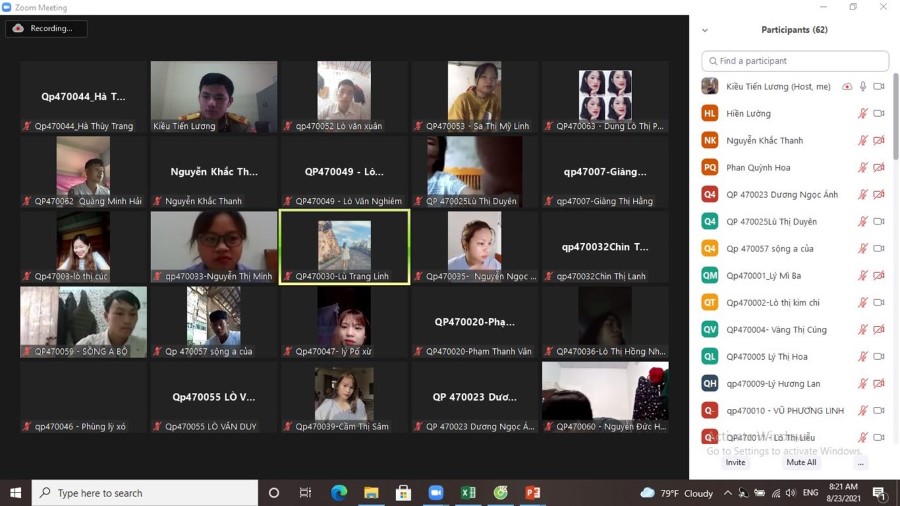Click Kiều Tiến Lương video tile
Image resolution: width=900 pixels, height=506 pixels.
(214, 97)
